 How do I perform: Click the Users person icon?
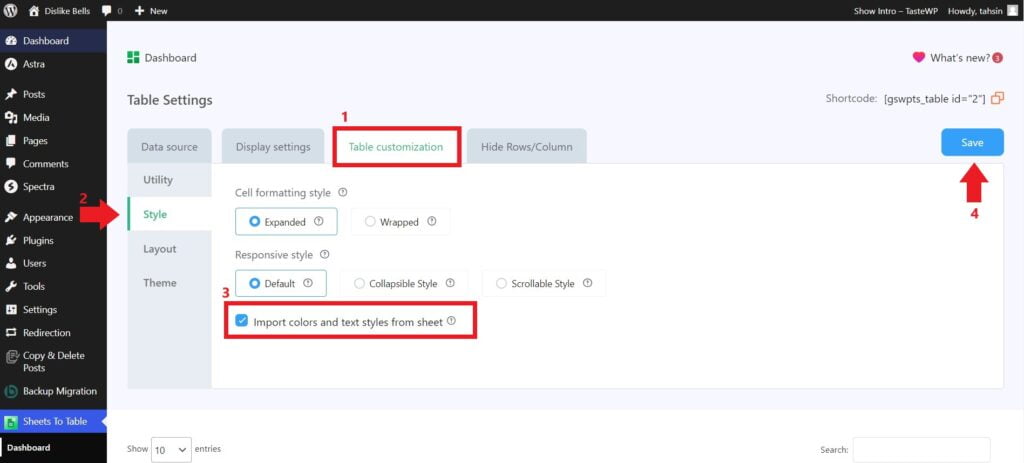(x=10, y=263)
